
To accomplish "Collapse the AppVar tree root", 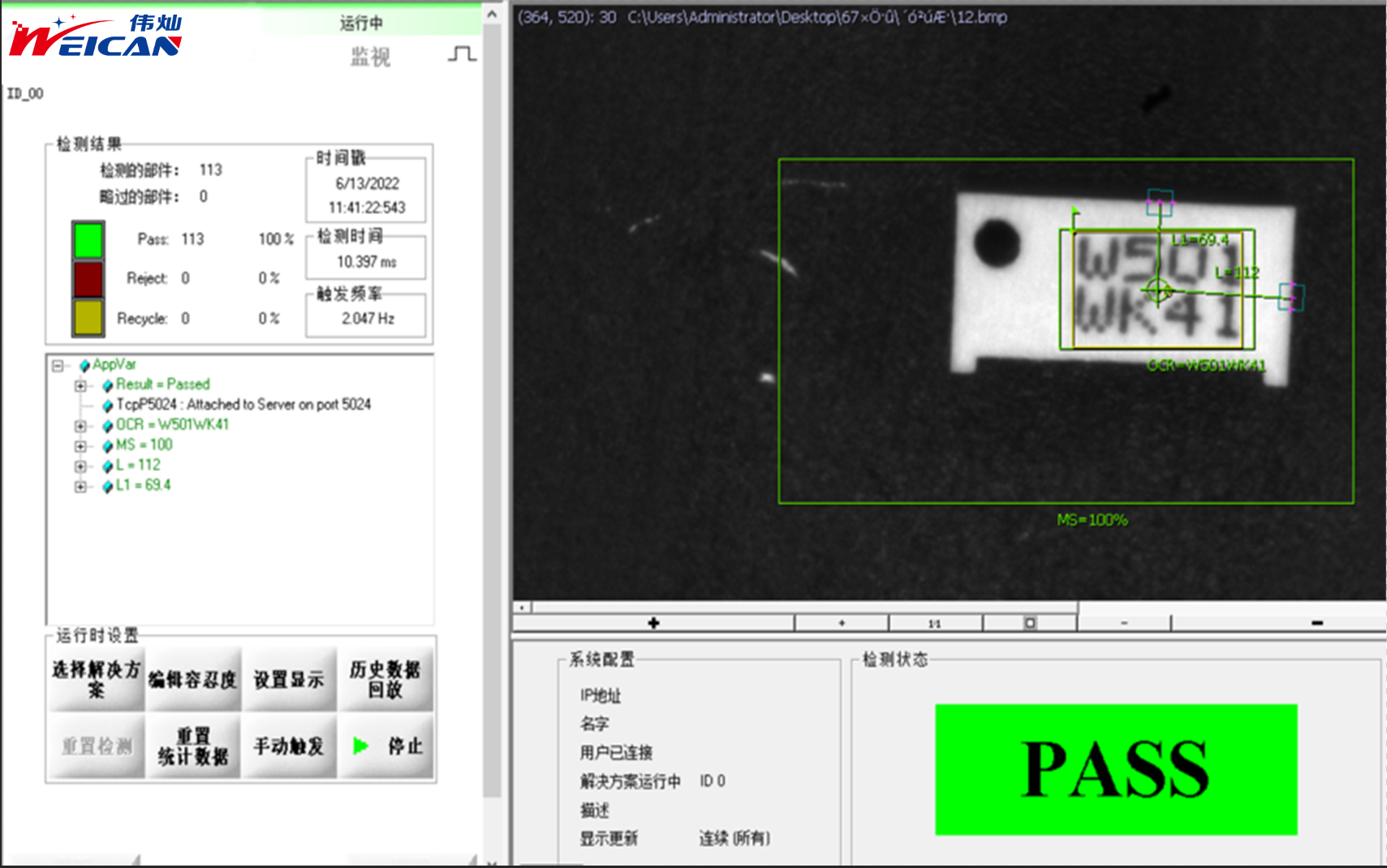I will pyautogui.click(x=58, y=366).
